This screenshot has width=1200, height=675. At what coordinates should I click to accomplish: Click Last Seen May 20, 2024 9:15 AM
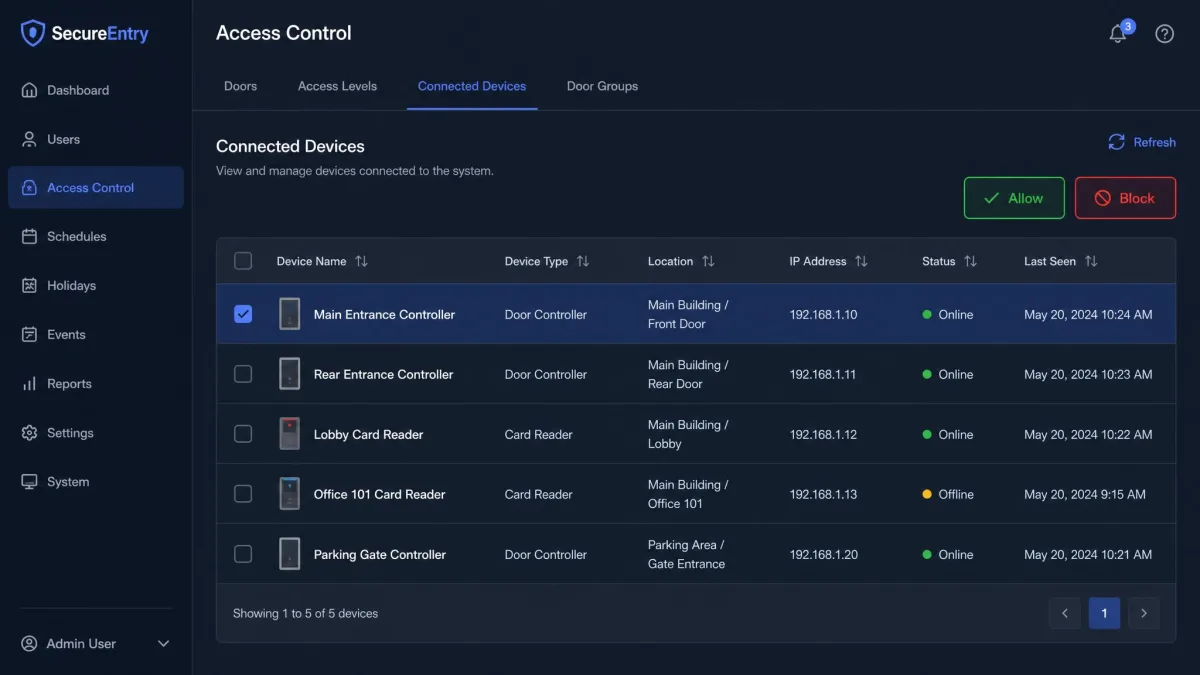(x=1085, y=494)
